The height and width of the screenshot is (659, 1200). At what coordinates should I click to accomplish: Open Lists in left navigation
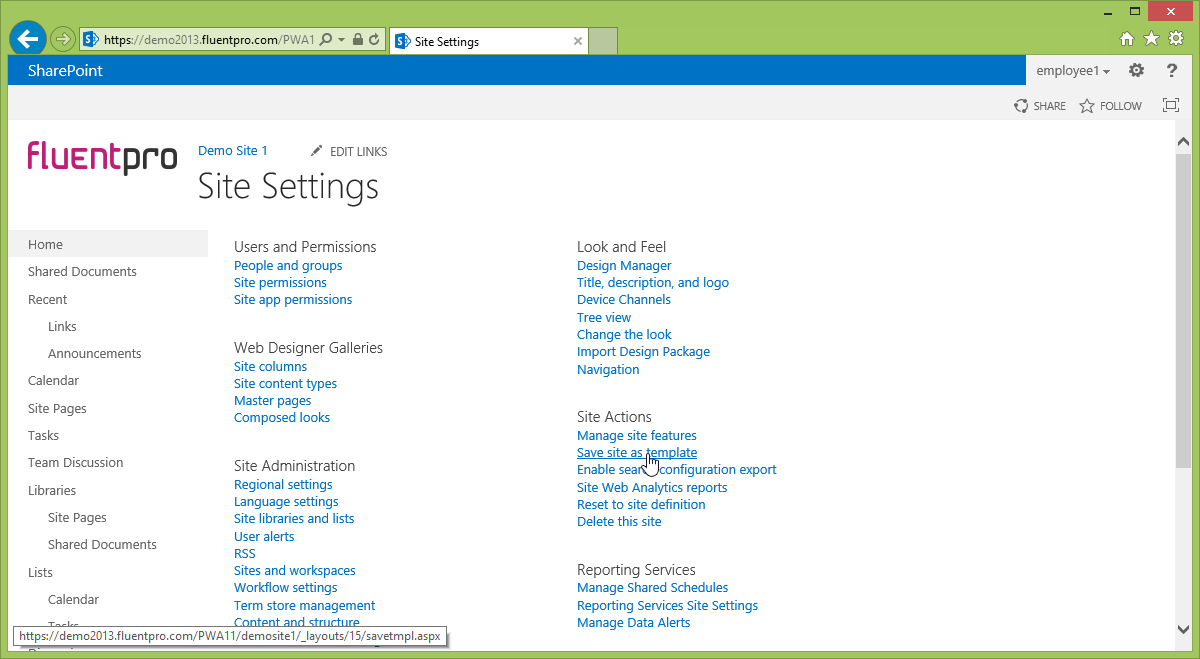coord(40,572)
